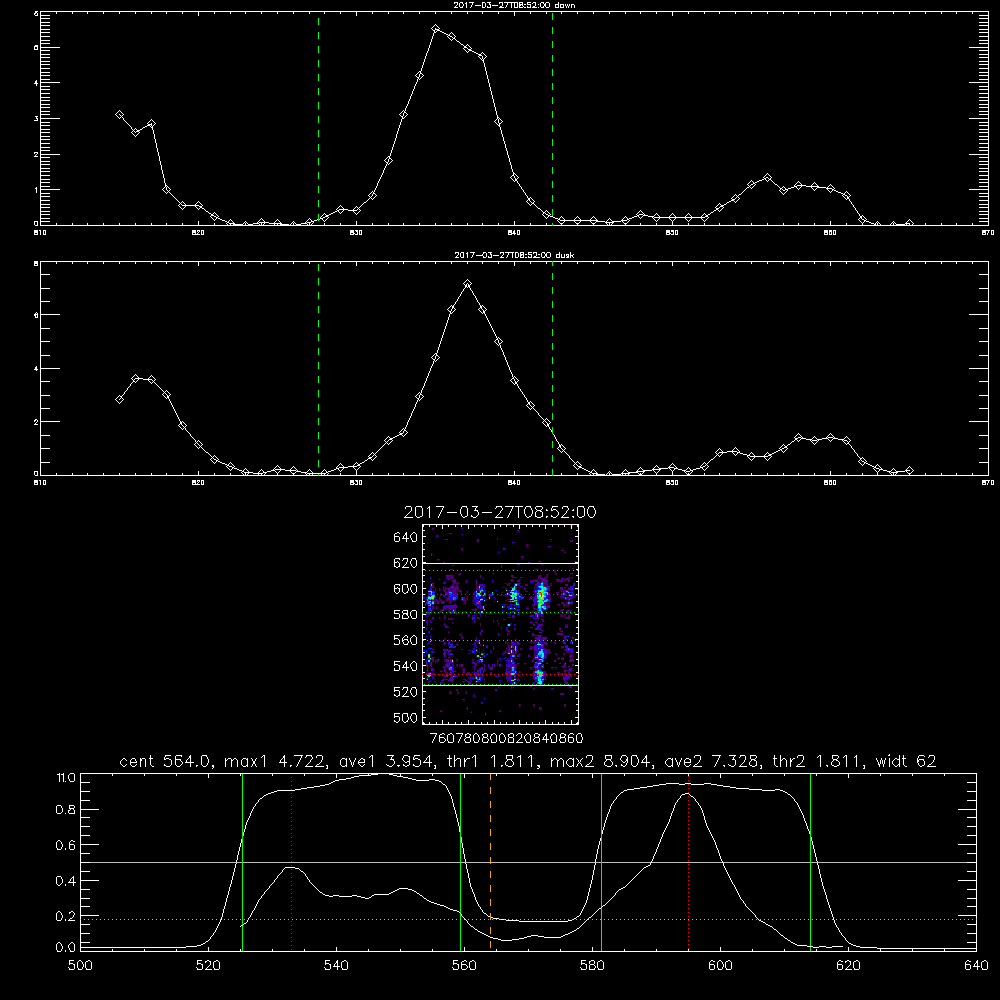Image resolution: width=1000 pixels, height=1000 pixels.
Task: Open the spectral image thumbnail
Action: tap(501, 624)
